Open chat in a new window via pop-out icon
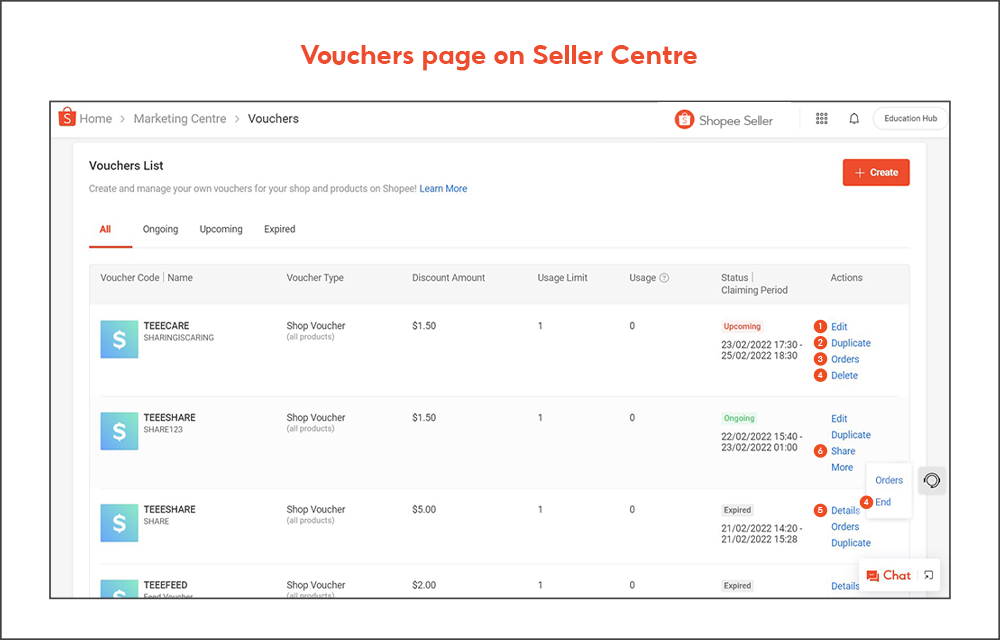 pyautogui.click(x=927, y=575)
